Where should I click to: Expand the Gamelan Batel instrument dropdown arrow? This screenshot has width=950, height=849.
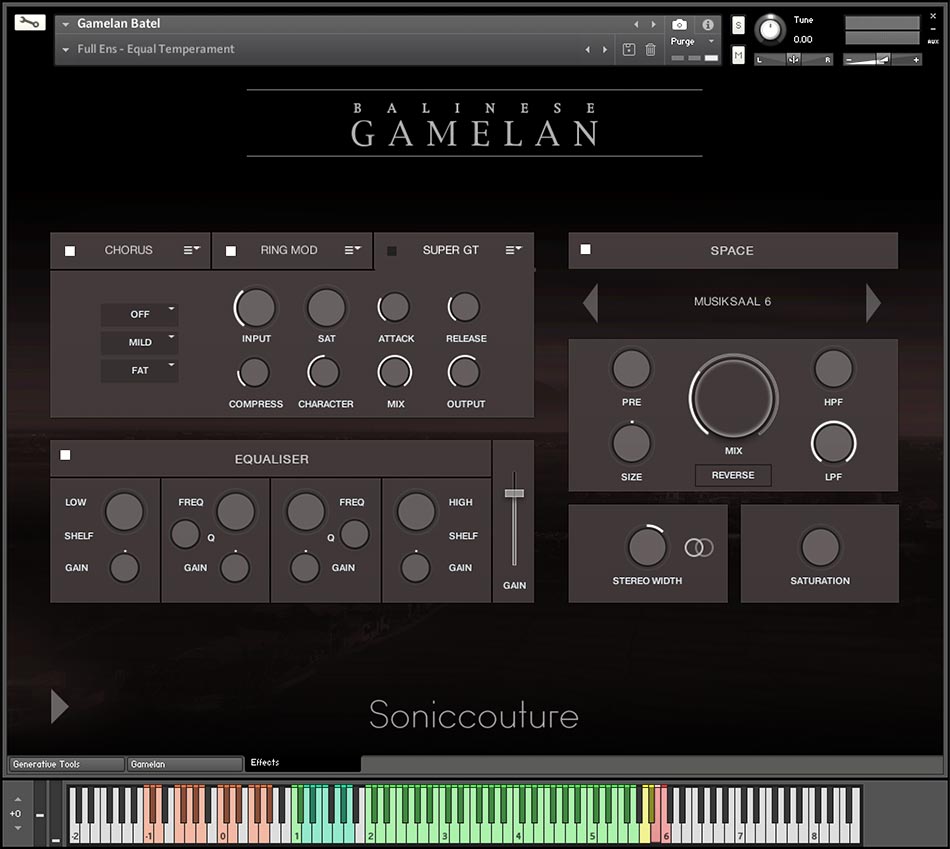(x=65, y=24)
